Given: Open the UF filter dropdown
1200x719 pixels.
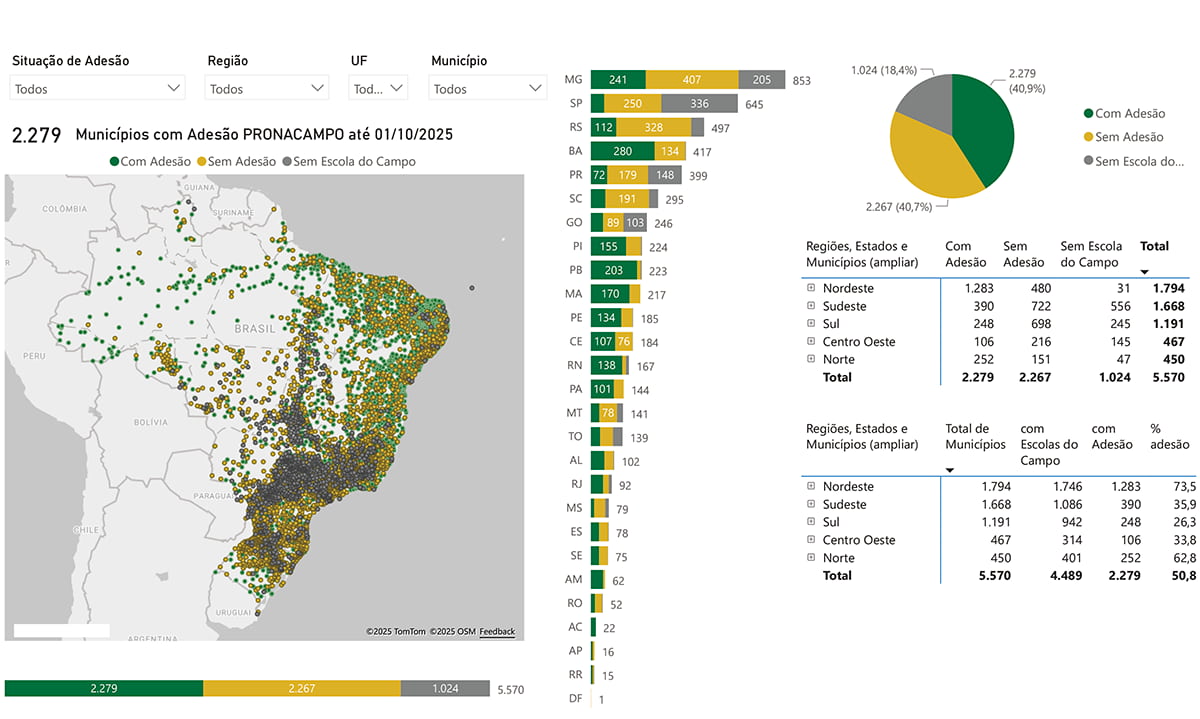Looking at the screenshot, I should point(378,89).
